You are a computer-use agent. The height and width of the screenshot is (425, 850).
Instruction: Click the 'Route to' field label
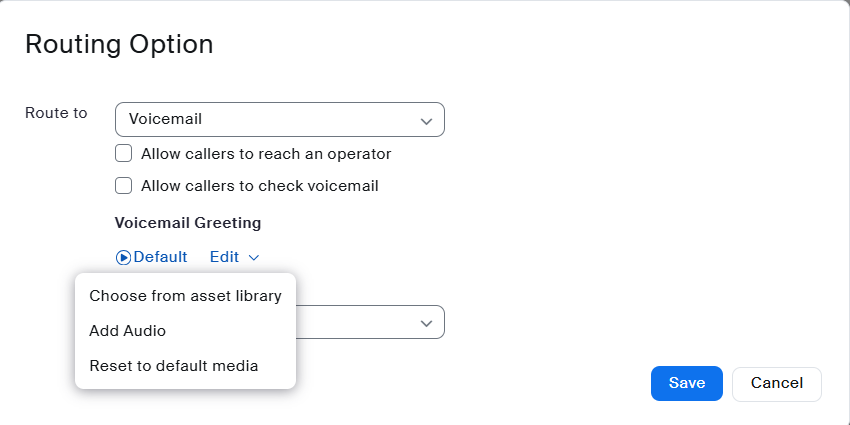click(x=56, y=113)
